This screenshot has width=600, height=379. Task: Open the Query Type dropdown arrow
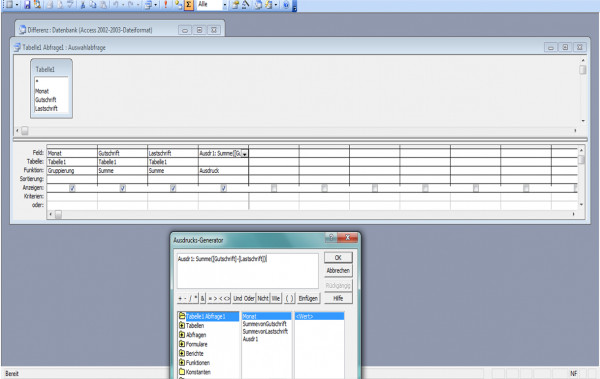click(x=156, y=5)
